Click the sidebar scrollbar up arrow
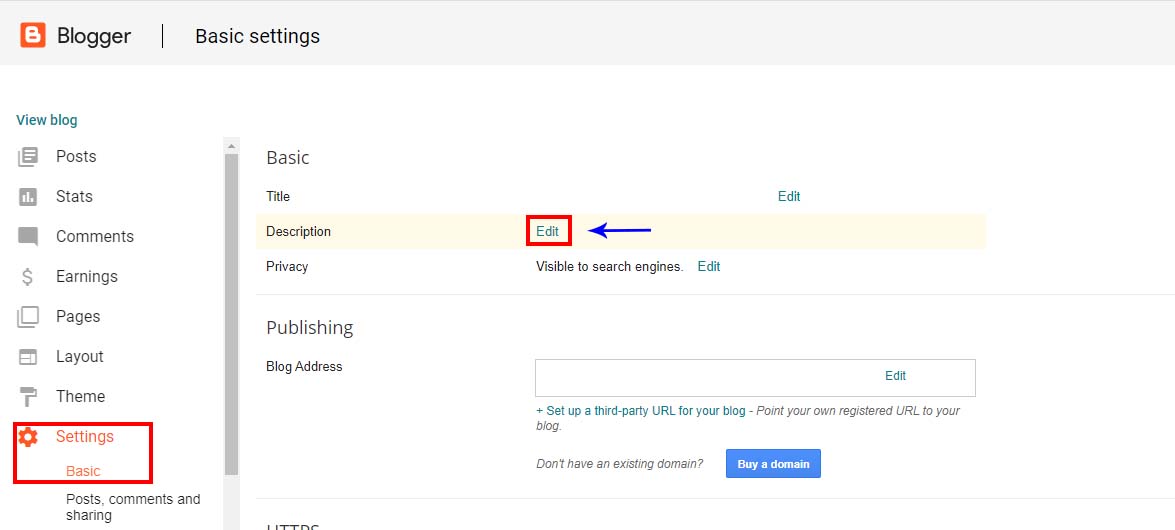The image size is (1175, 530). pos(232,145)
